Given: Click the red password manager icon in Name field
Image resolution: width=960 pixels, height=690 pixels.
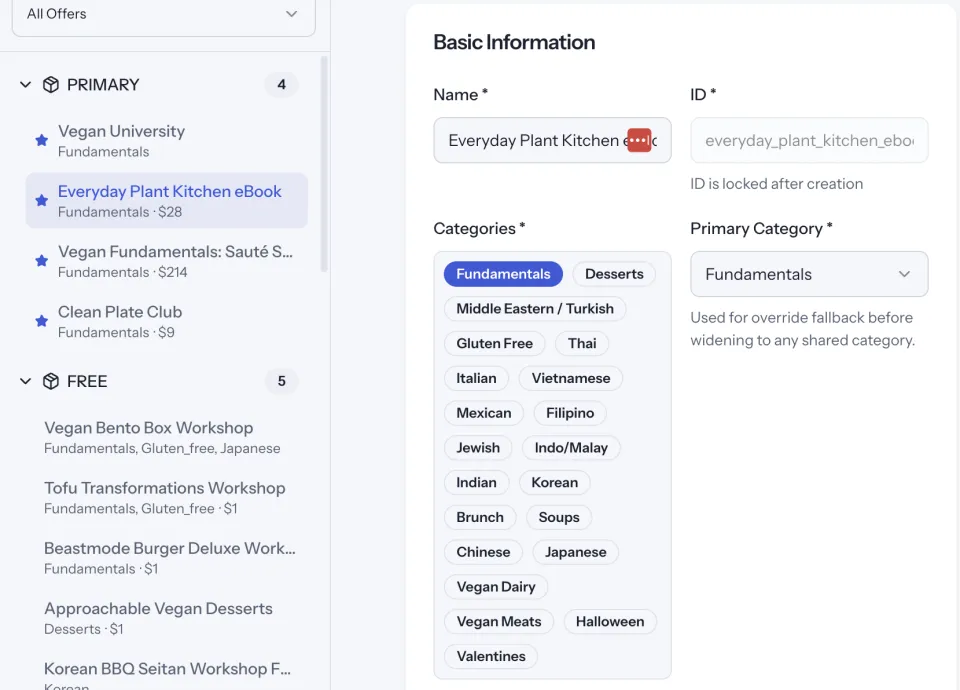Looking at the screenshot, I should click(x=639, y=140).
